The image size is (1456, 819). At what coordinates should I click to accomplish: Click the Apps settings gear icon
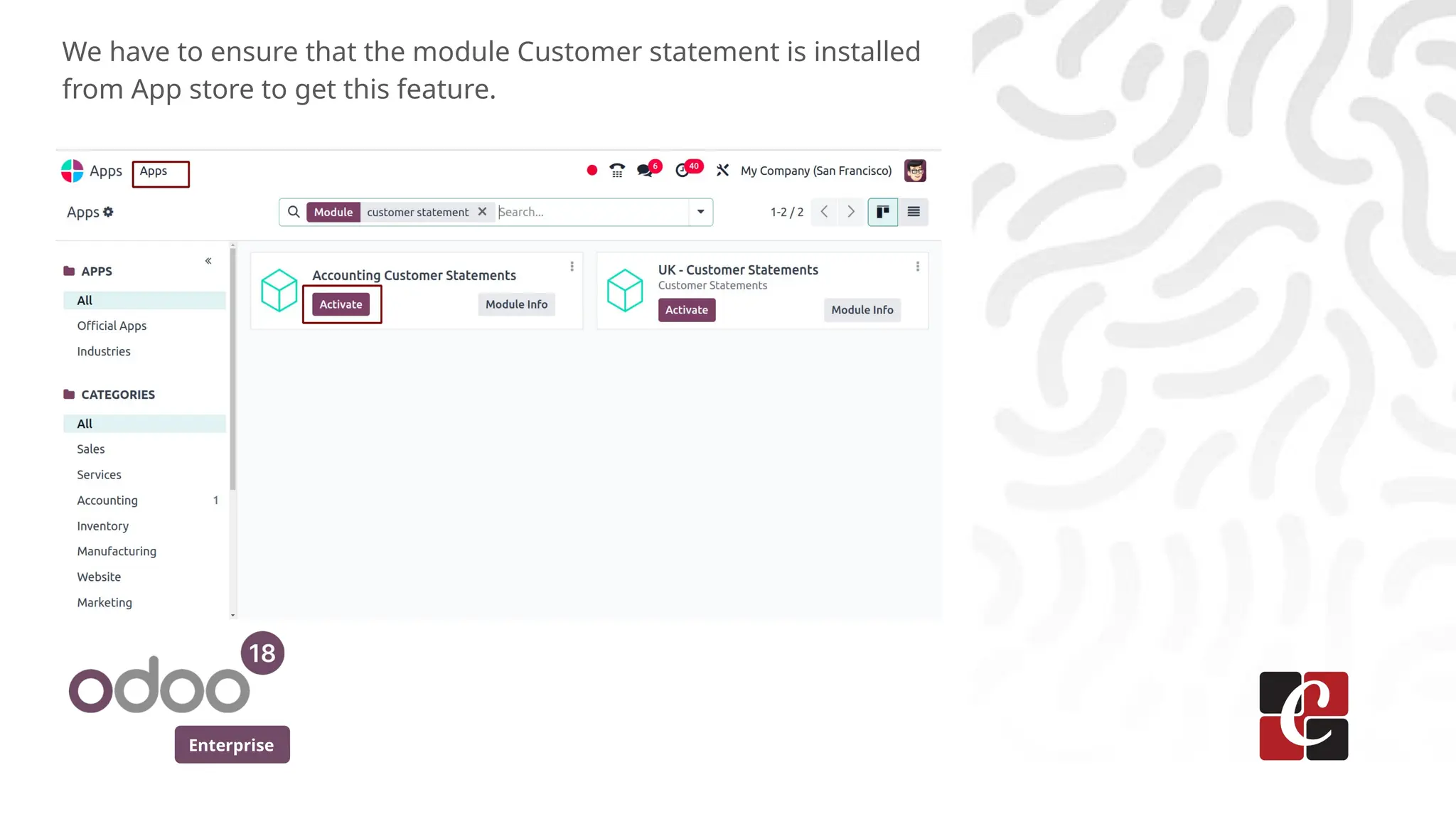click(x=108, y=212)
